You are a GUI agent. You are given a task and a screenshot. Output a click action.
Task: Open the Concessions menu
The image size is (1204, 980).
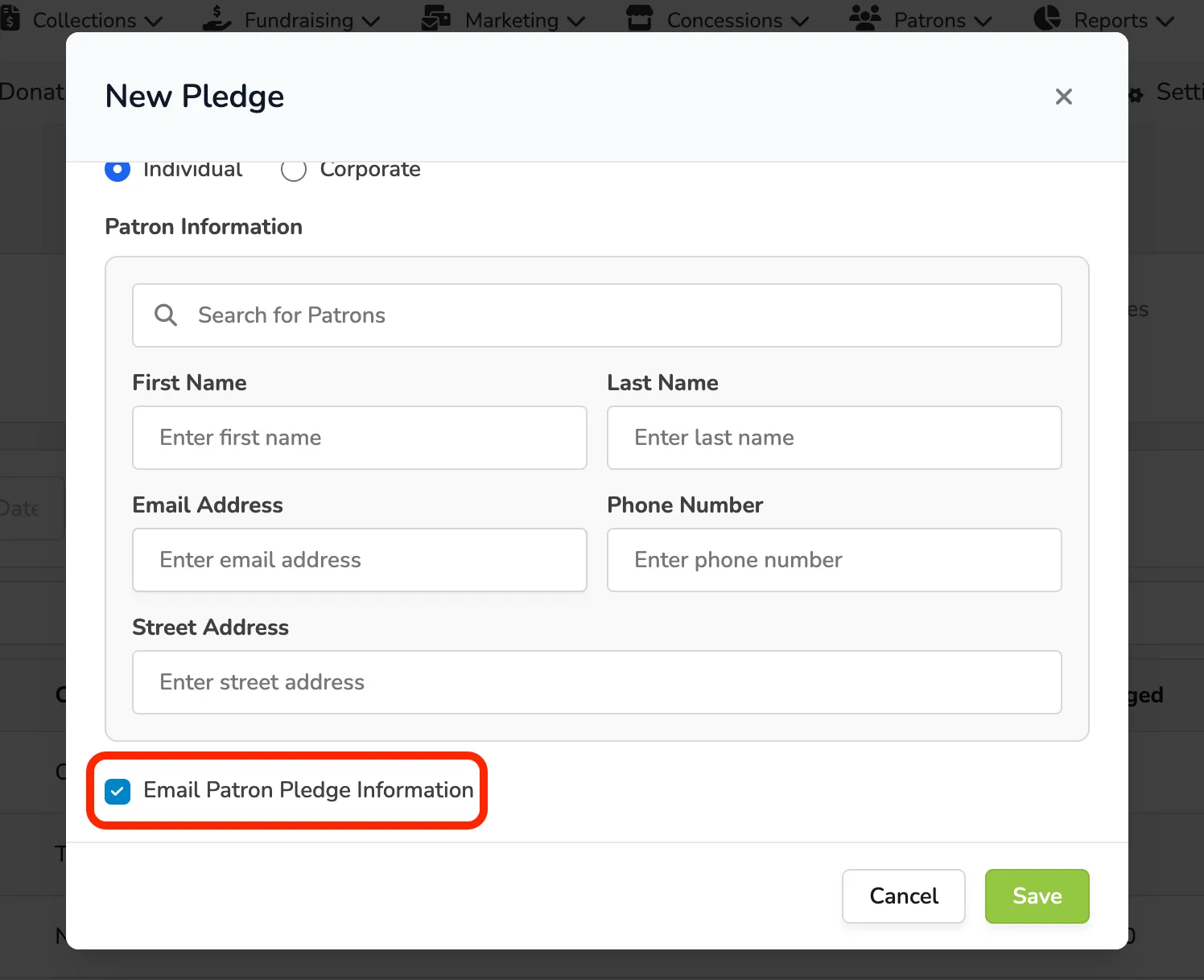pos(718,19)
